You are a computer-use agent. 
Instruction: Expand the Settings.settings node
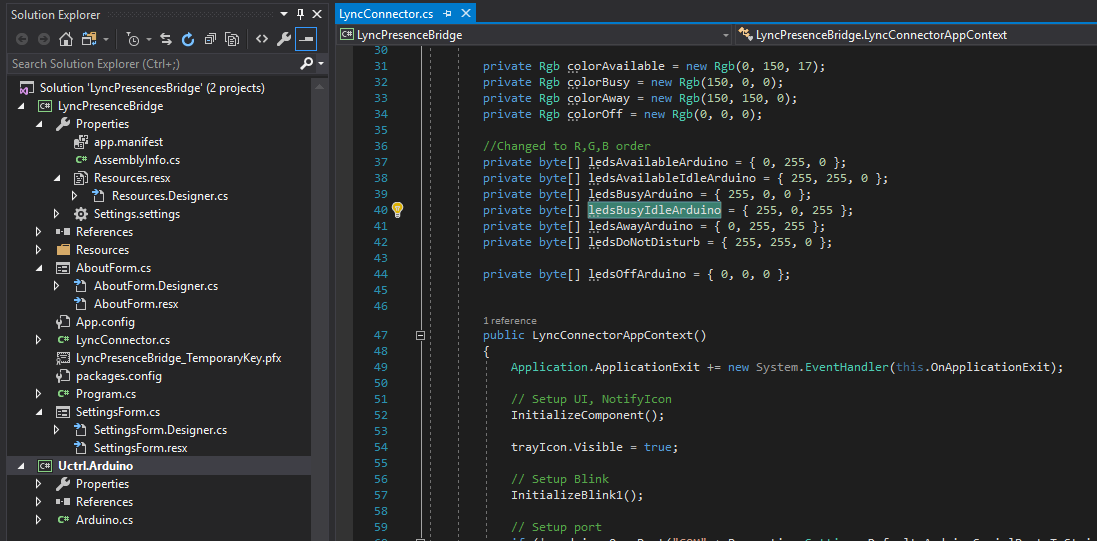pyautogui.click(x=57, y=214)
